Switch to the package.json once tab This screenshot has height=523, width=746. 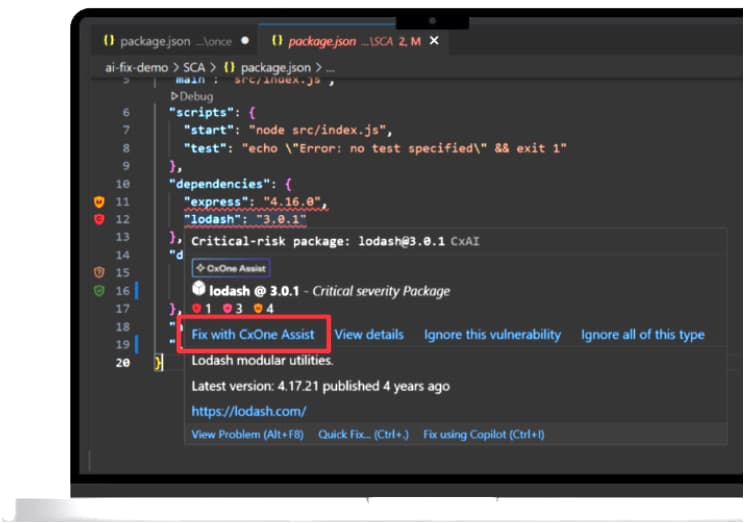176,41
